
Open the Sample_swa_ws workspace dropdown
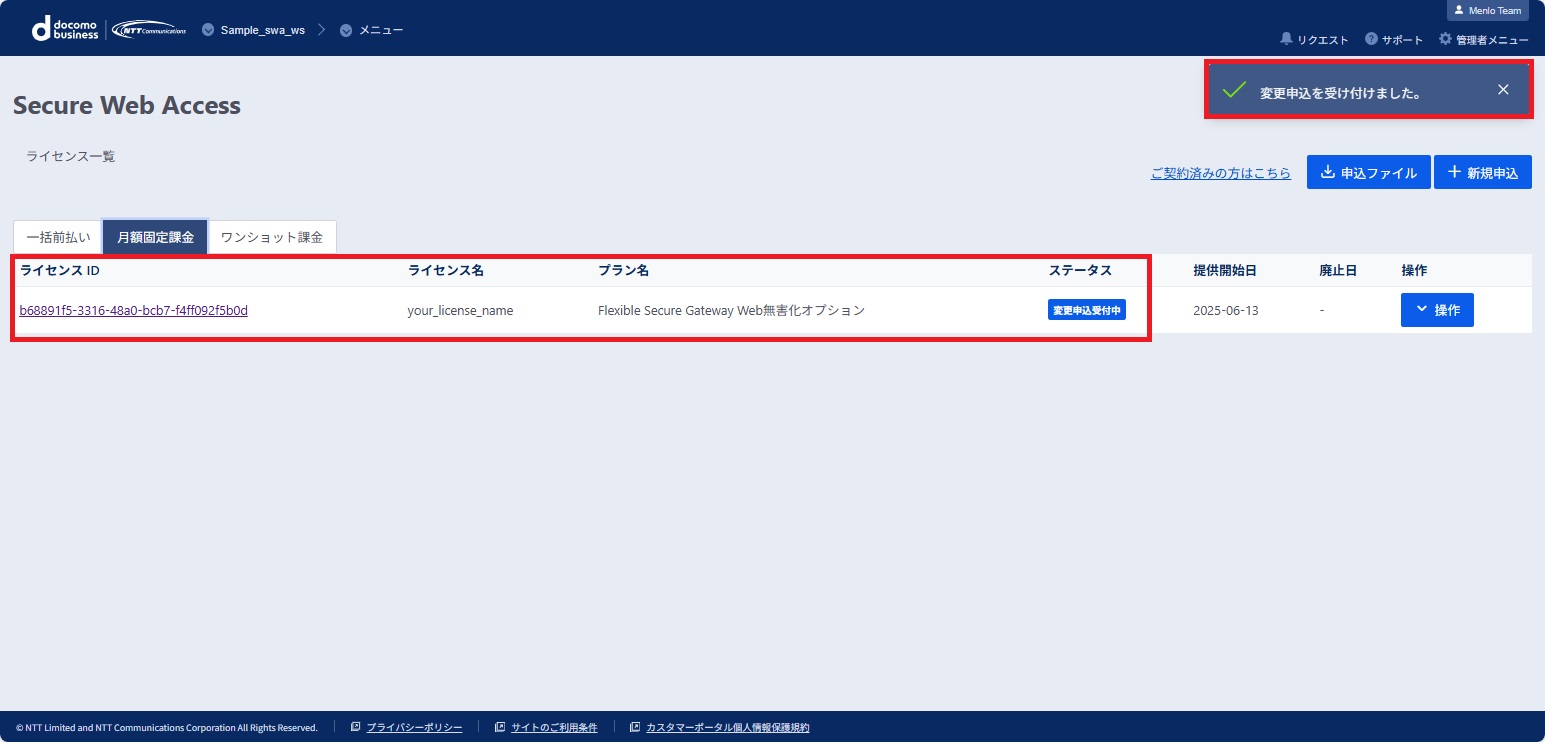point(253,30)
